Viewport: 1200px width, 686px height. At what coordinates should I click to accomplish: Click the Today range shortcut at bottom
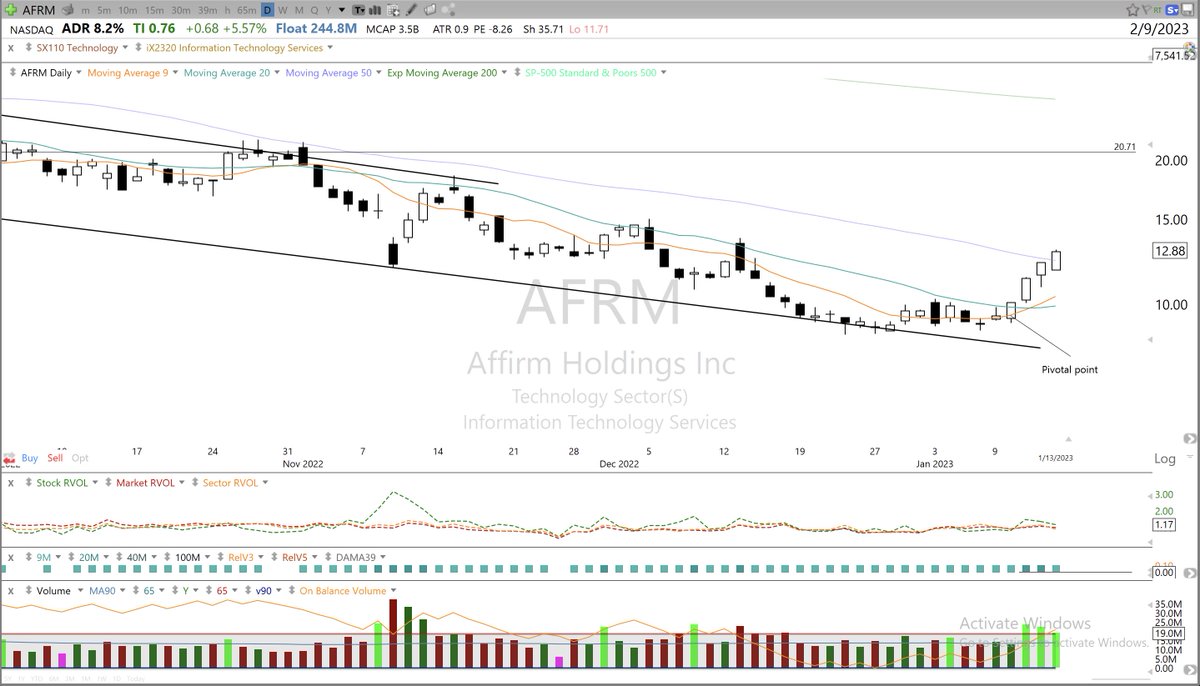point(136,679)
